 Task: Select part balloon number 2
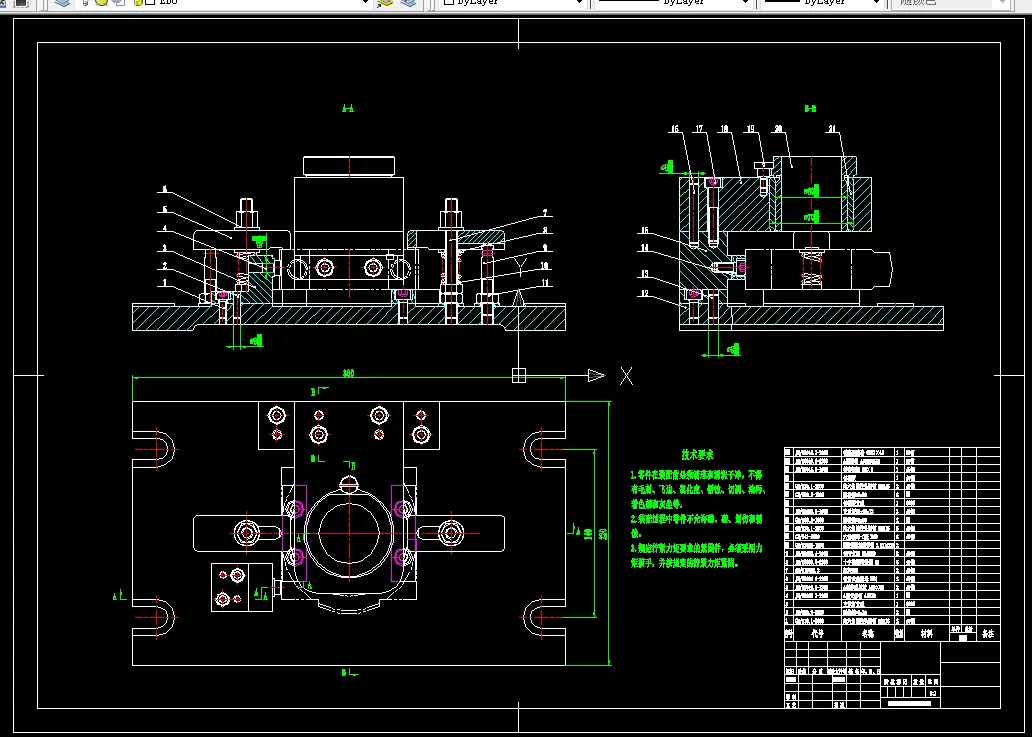pos(165,266)
